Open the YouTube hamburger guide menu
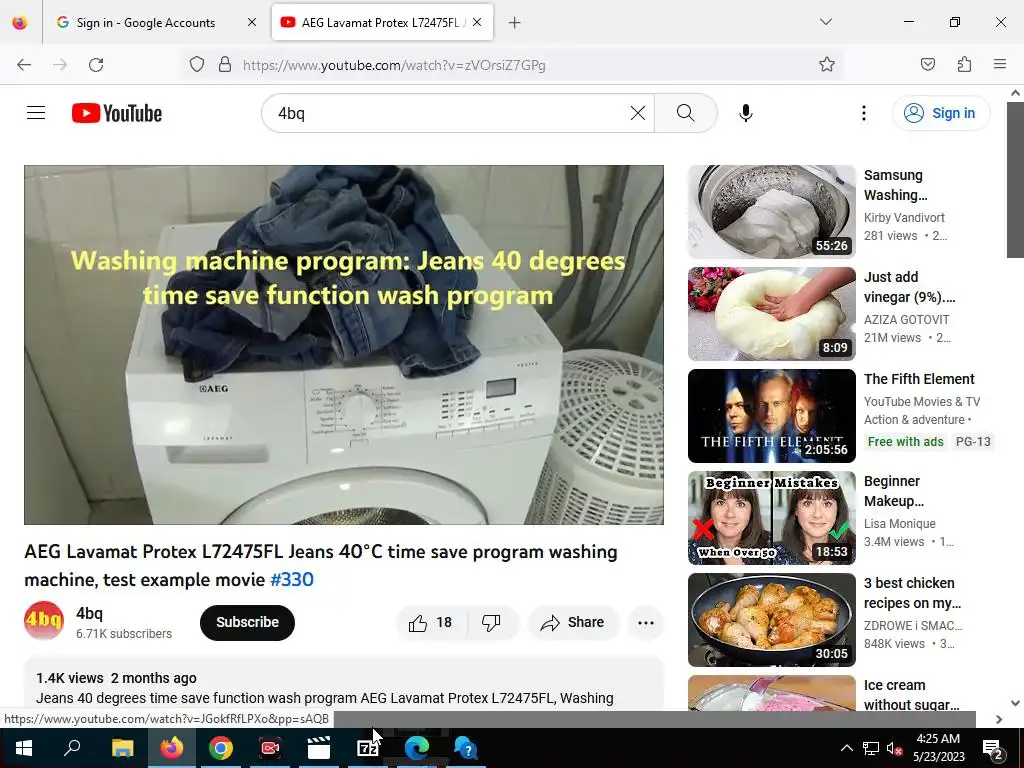Image resolution: width=1024 pixels, height=768 pixels. (x=36, y=113)
